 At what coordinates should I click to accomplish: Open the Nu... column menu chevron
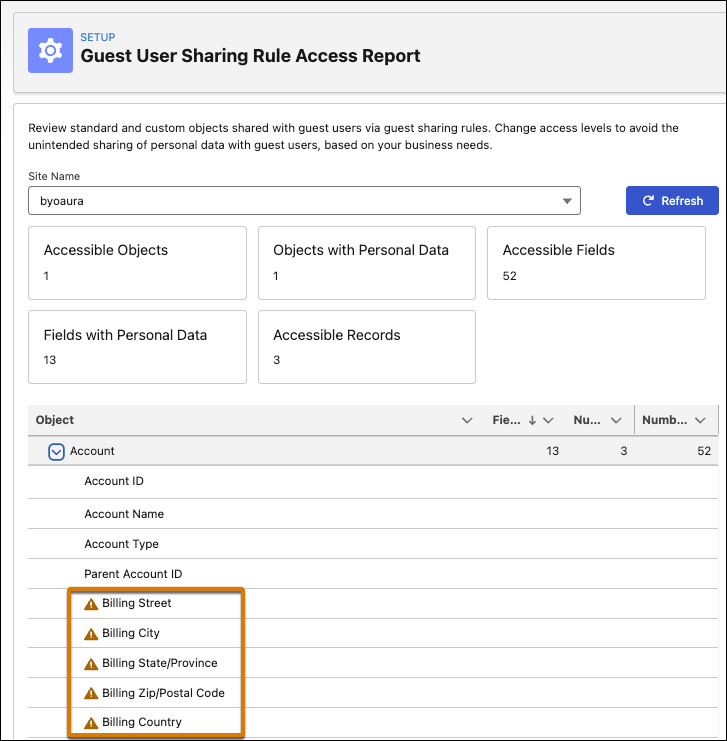point(616,420)
